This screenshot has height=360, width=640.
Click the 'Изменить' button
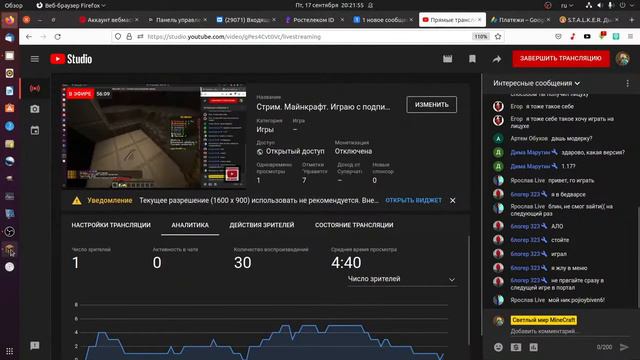coord(431,104)
